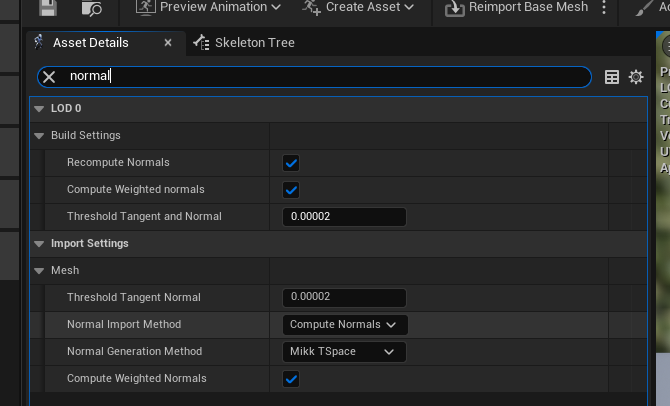The height and width of the screenshot is (406, 670).
Task: Open Reimport Base Mesh options (three dots)
Action: click(604, 8)
